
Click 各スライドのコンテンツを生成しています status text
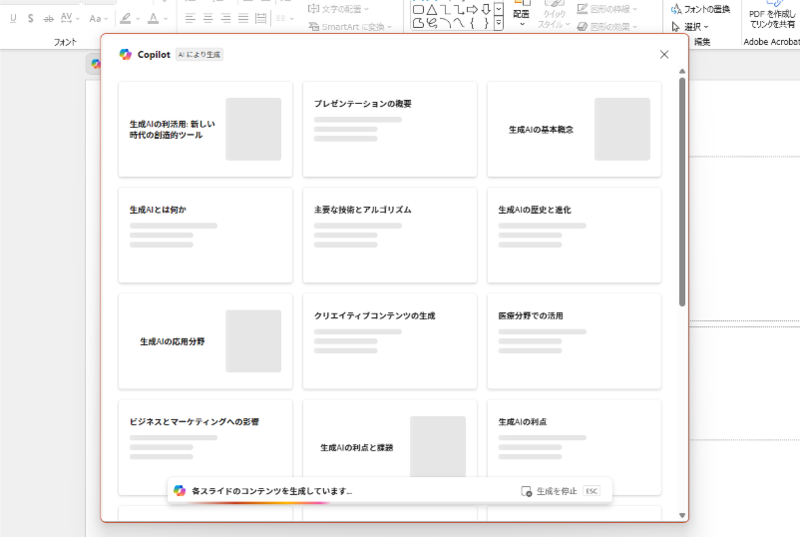tap(271, 491)
